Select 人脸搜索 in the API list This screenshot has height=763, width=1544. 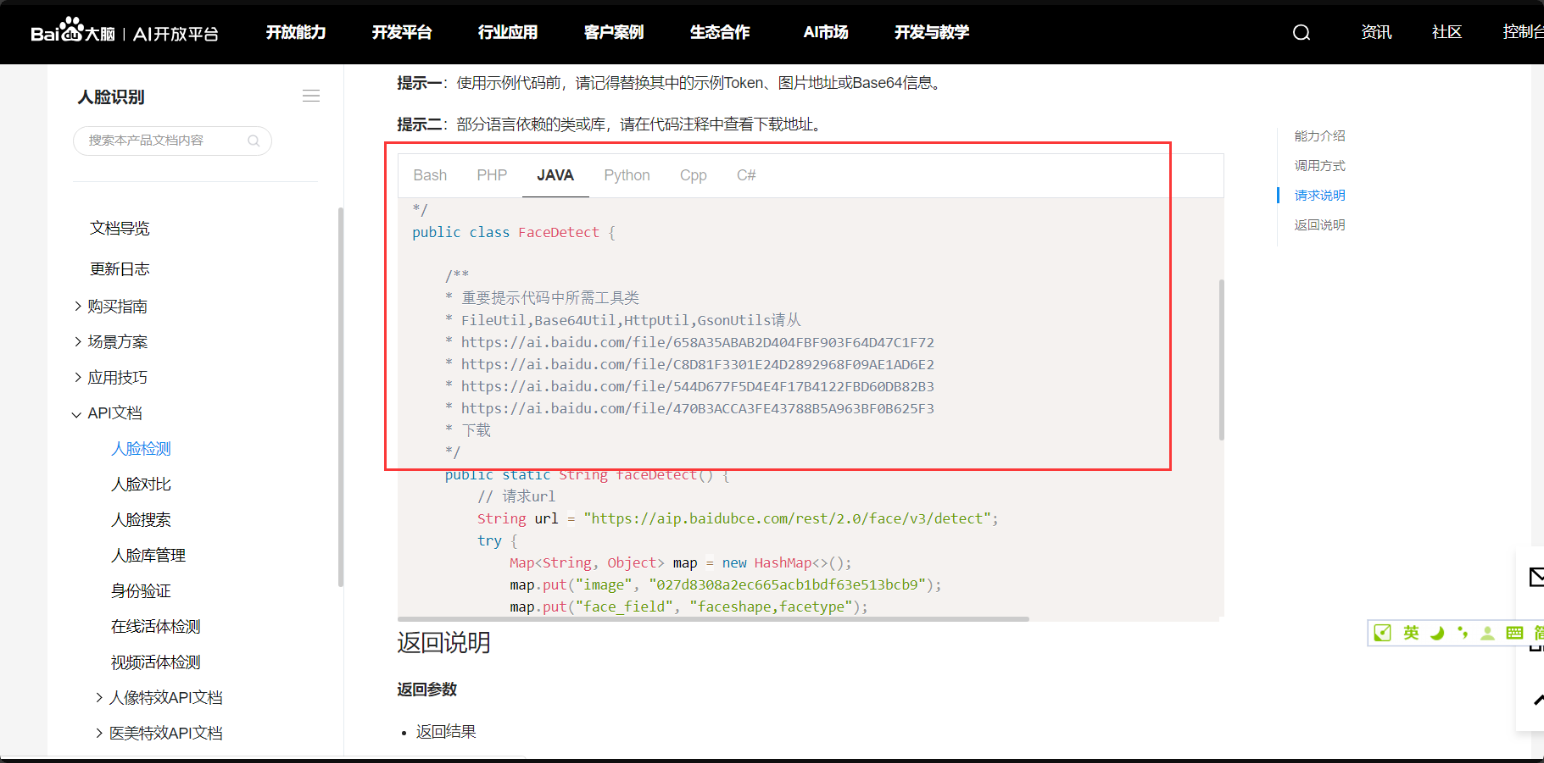pyautogui.click(x=141, y=520)
